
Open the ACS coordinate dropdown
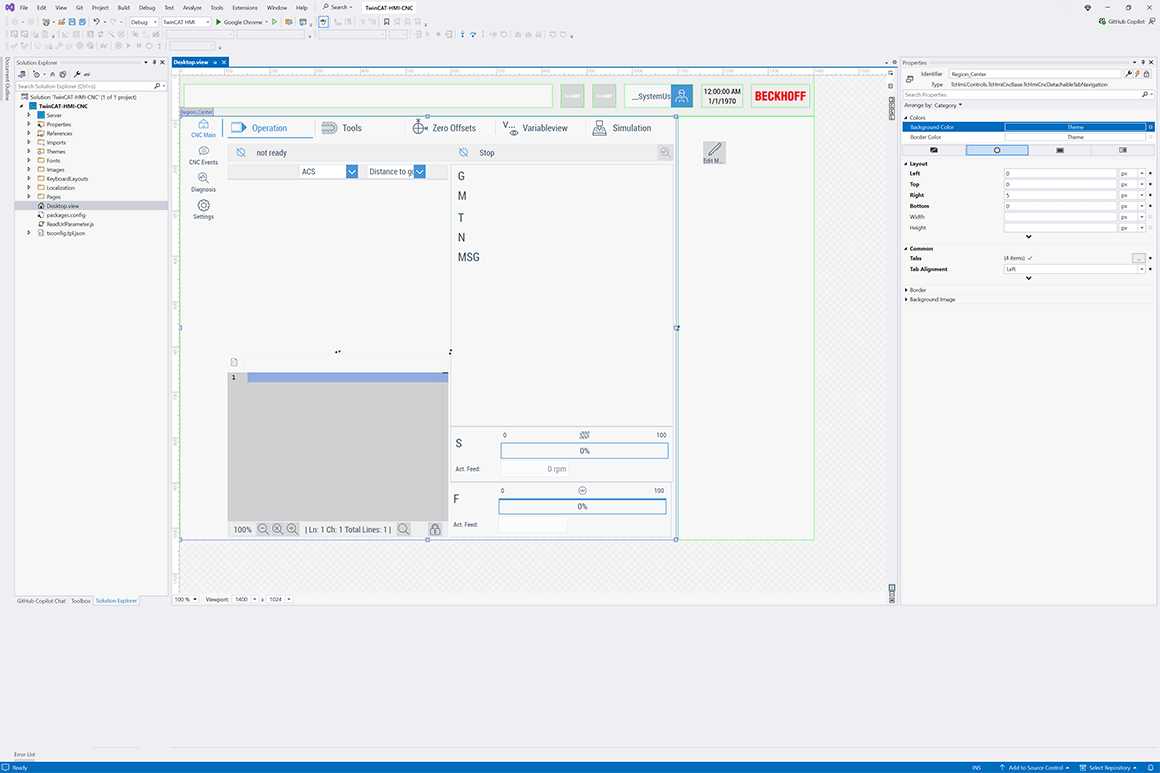click(351, 172)
